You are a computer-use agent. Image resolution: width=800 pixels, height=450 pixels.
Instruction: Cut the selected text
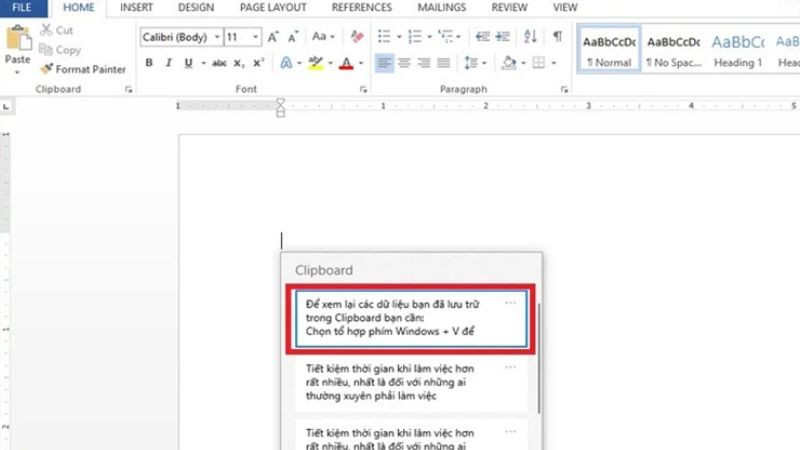coord(57,30)
